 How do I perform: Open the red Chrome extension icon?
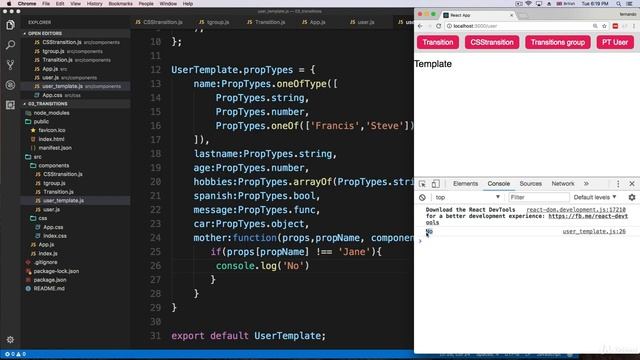point(615,26)
